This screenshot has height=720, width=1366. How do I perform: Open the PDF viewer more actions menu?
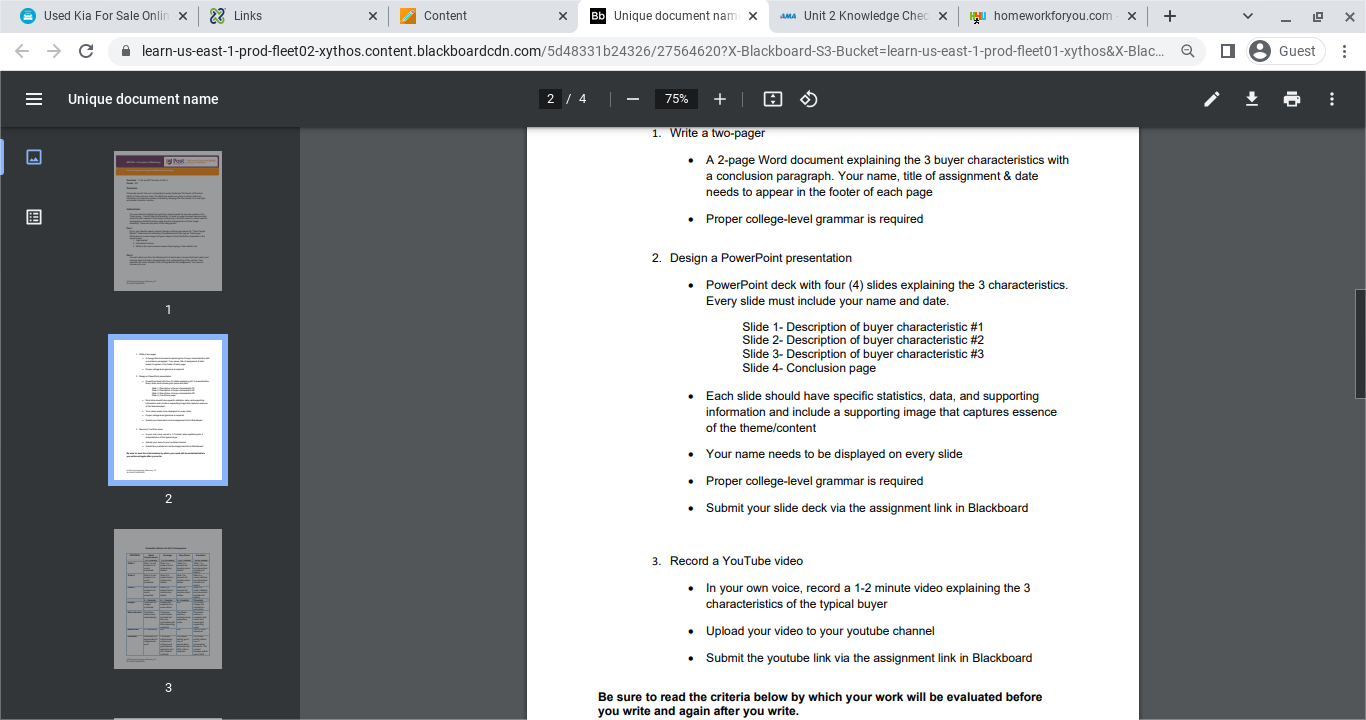tap(1332, 99)
